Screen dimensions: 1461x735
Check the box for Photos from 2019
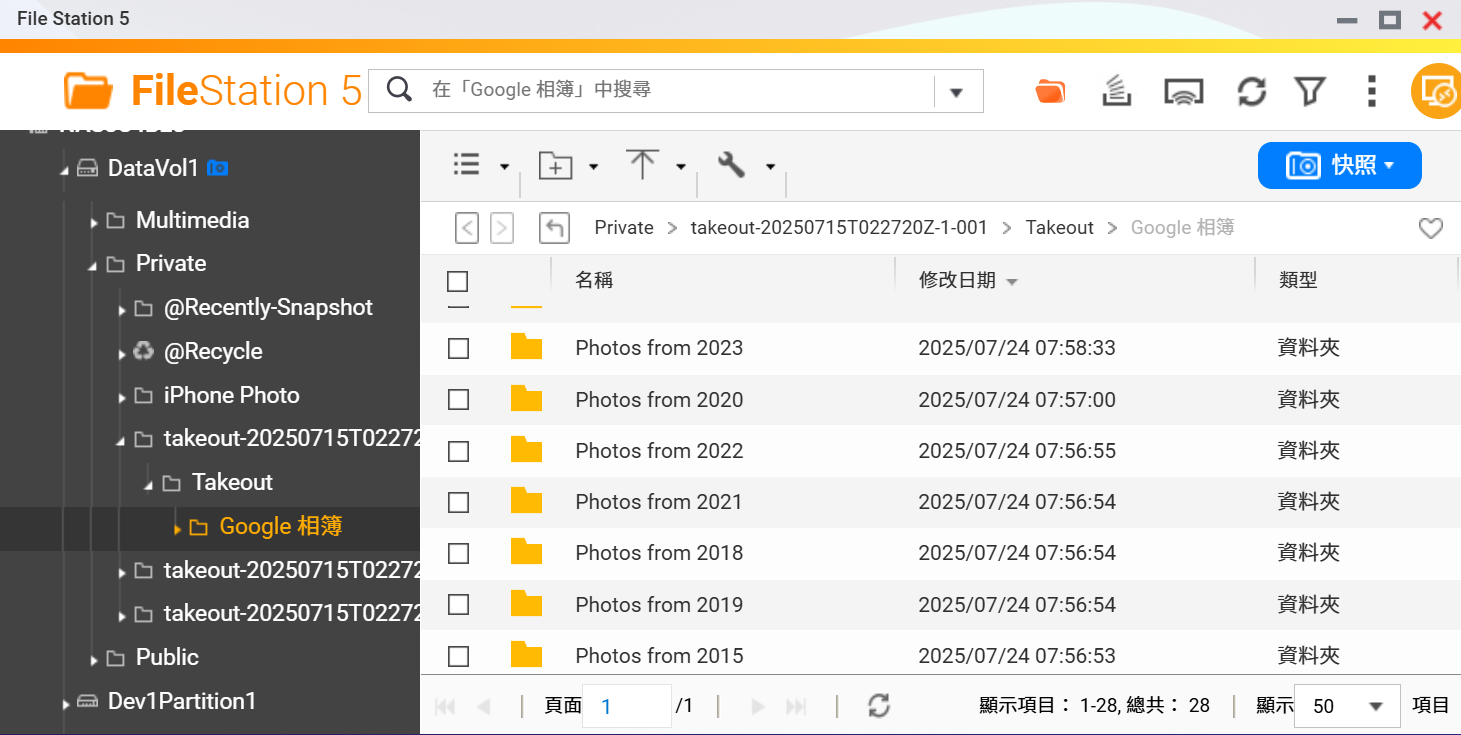458,605
